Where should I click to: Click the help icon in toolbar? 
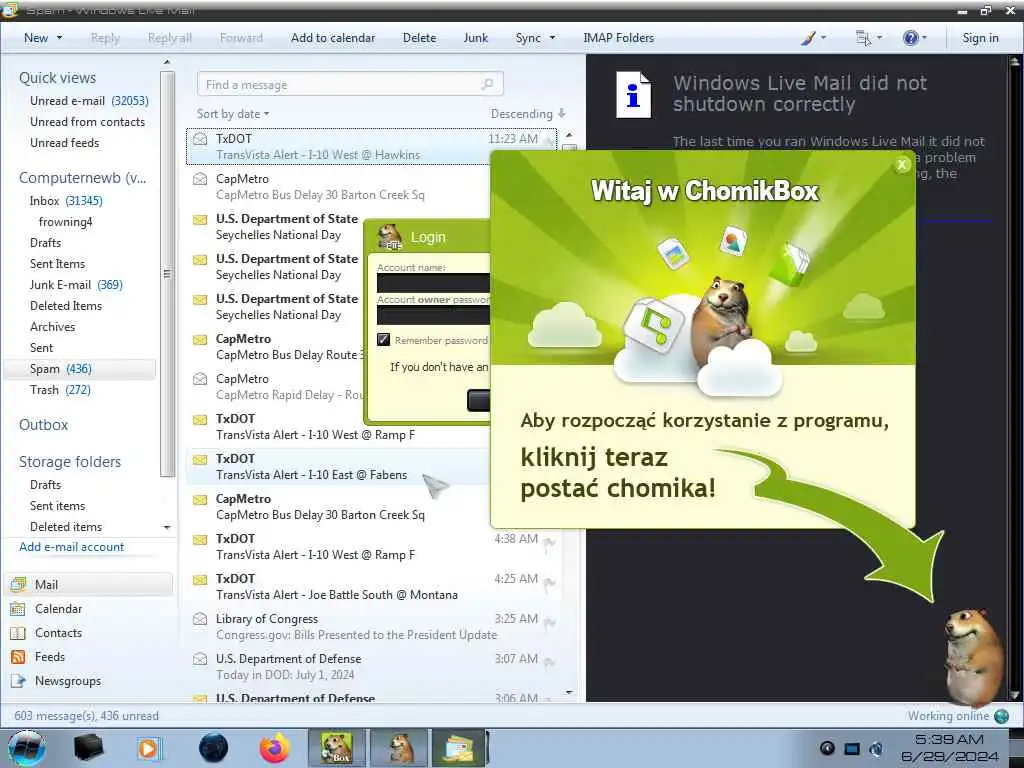coord(910,38)
